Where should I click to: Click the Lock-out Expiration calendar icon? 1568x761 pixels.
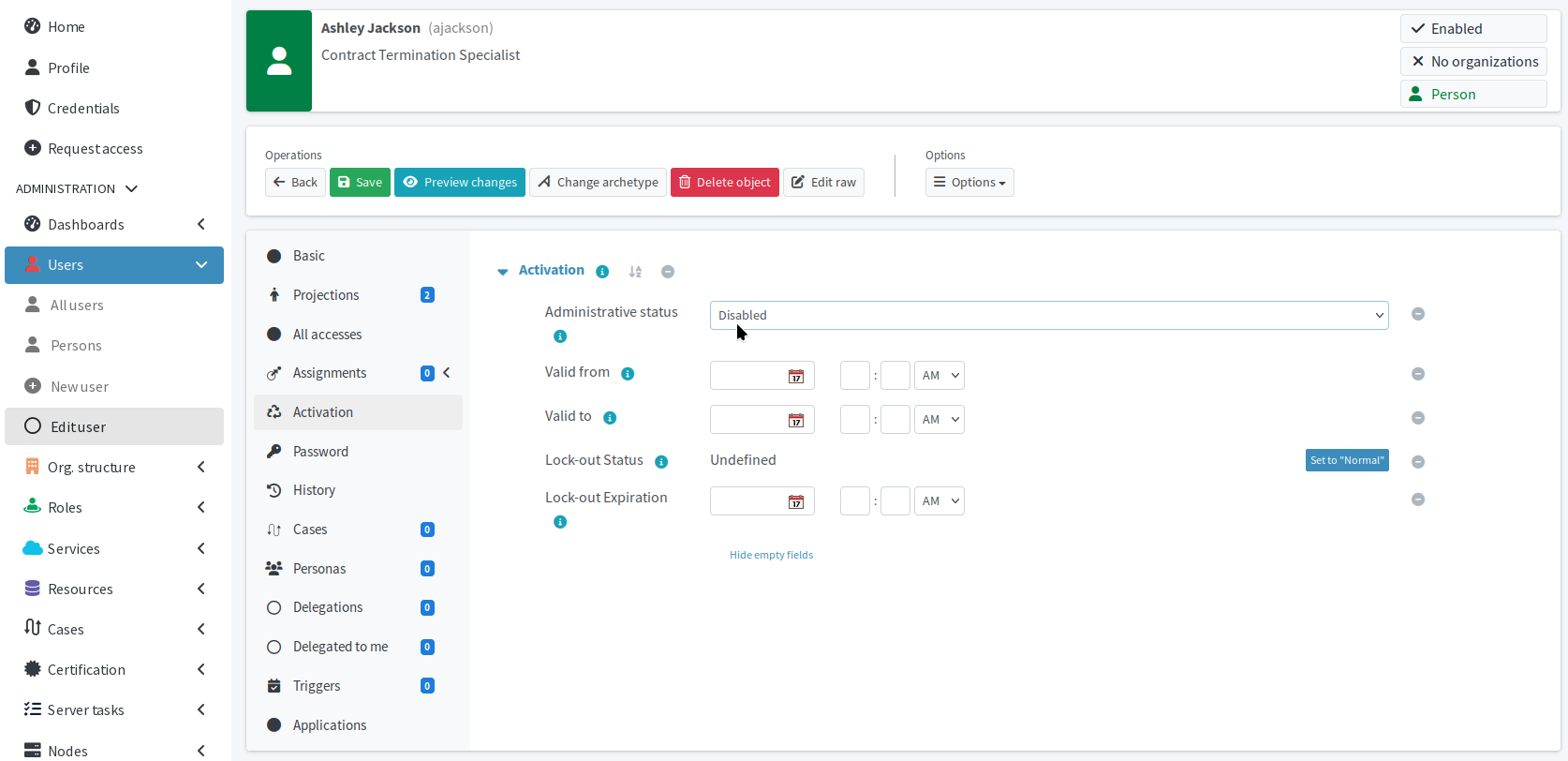click(795, 501)
